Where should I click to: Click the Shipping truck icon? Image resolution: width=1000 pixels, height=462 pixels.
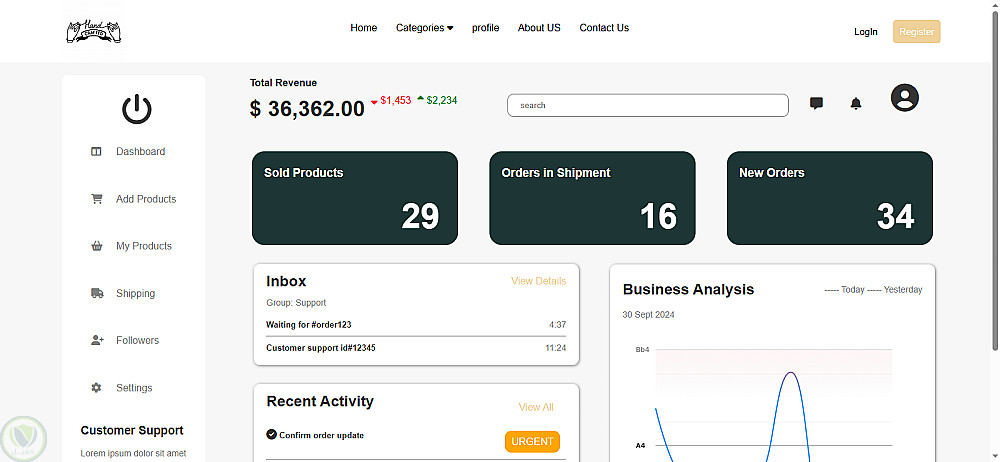tap(97, 293)
